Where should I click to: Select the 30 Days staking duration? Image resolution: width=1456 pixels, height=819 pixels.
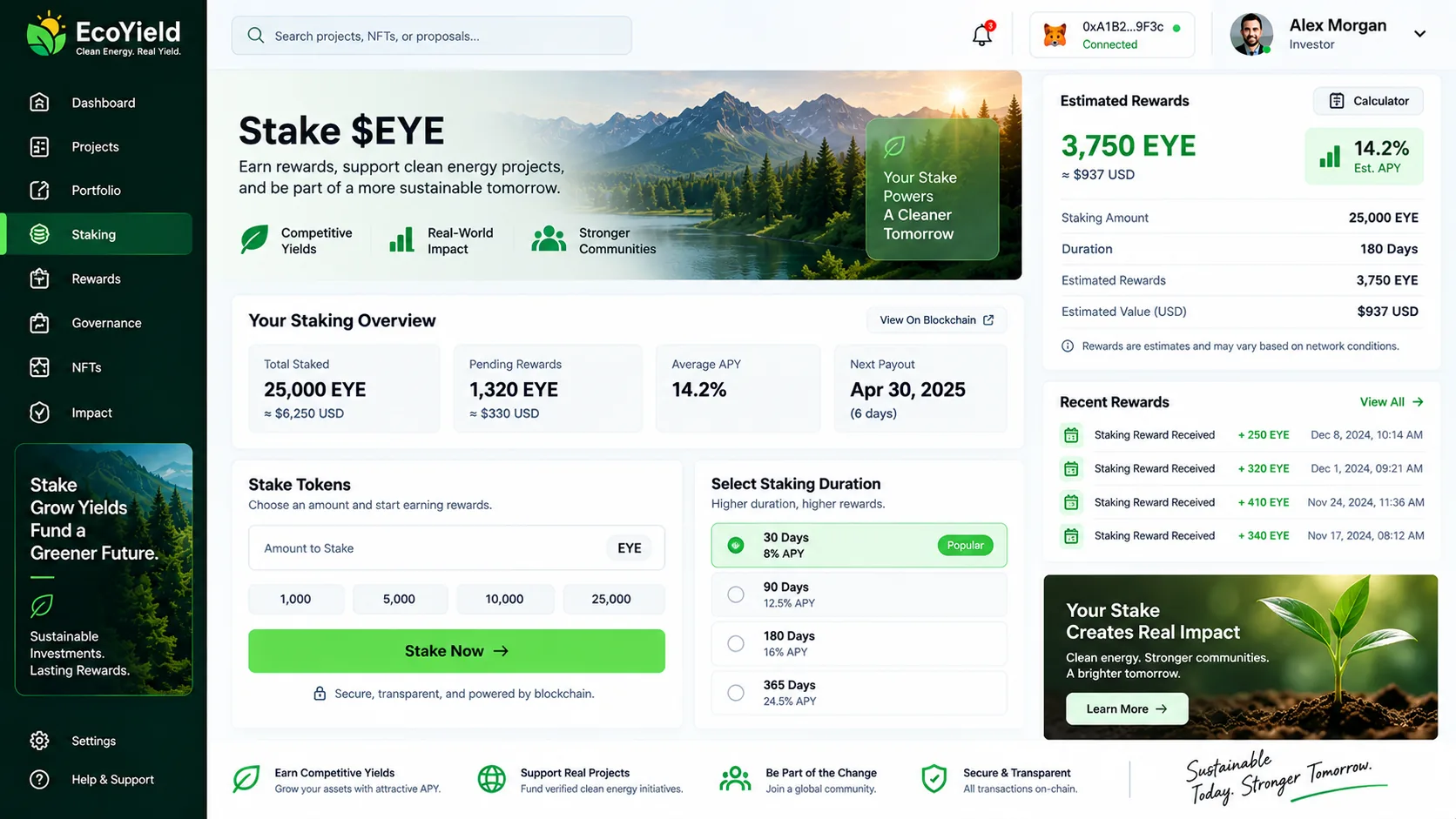point(859,545)
